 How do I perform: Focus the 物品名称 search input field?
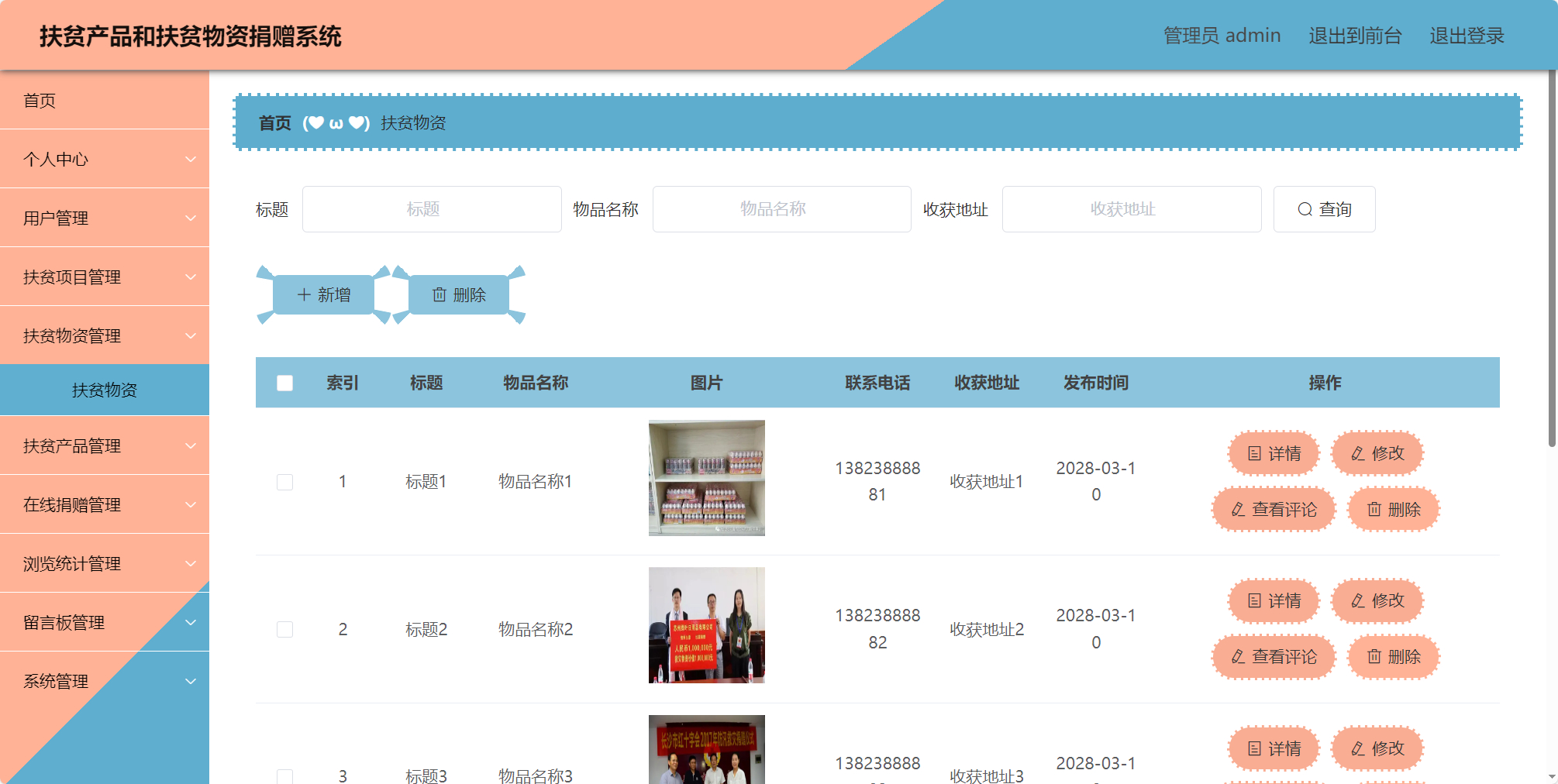781,209
